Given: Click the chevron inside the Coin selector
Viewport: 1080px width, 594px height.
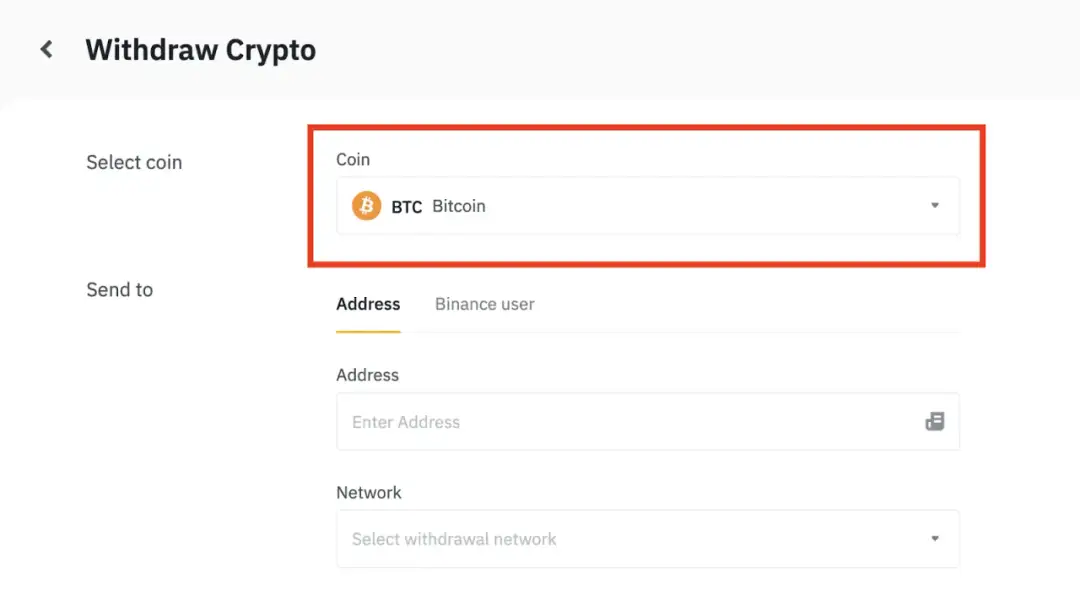Looking at the screenshot, I should (x=935, y=206).
